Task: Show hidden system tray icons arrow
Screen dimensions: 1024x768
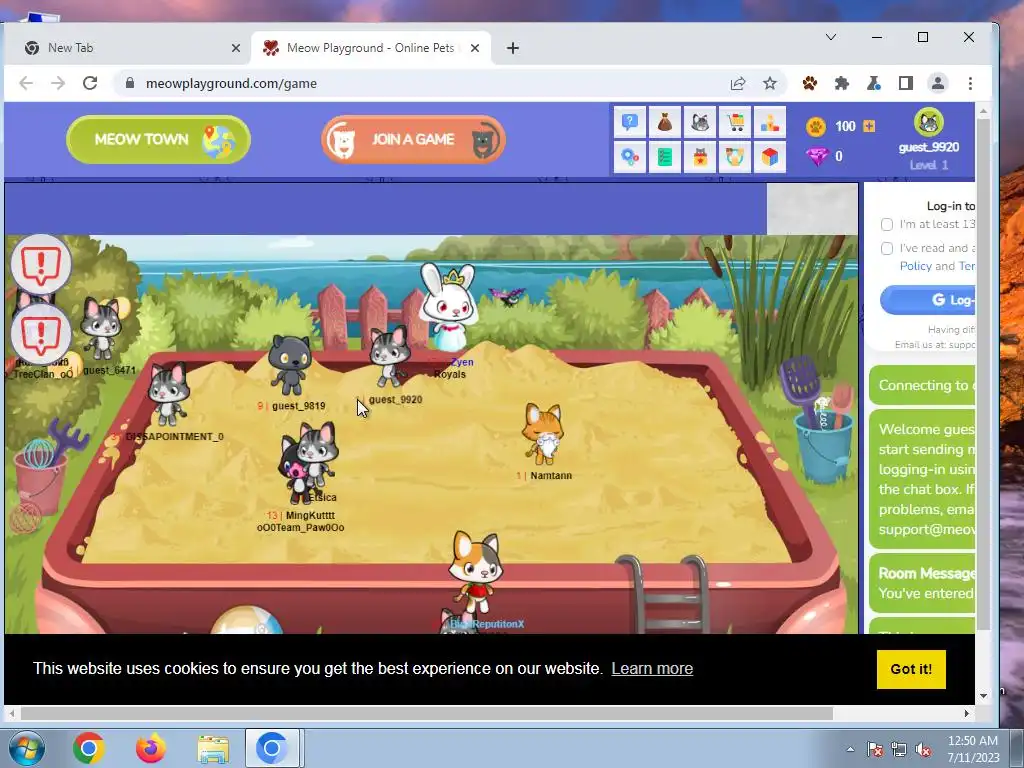Action: click(x=850, y=749)
